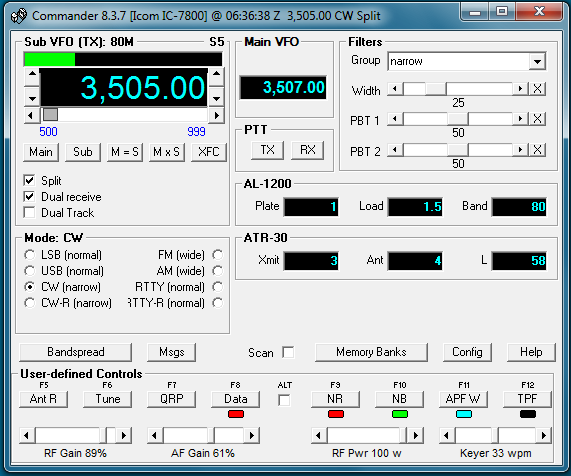Activate PTT RX button
Image resolution: width=571 pixels, height=476 pixels.
coord(307,150)
